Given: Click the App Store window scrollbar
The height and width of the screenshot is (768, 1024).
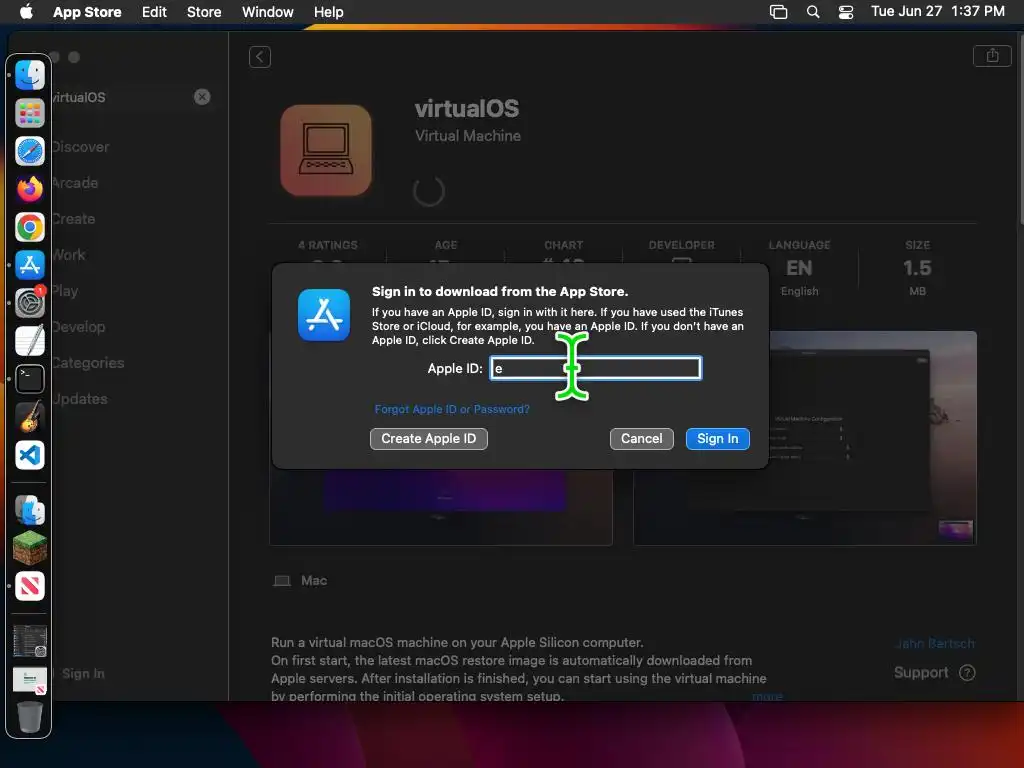Looking at the screenshot, I should pyautogui.click(x=1020, y=131).
